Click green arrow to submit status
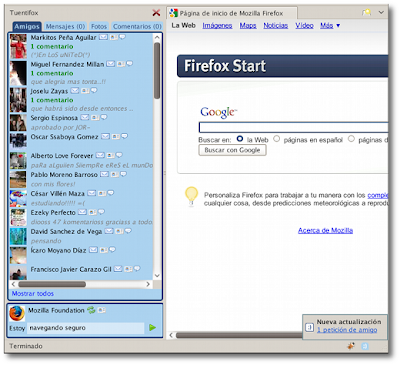 pyautogui.click(x=152, y=328)
